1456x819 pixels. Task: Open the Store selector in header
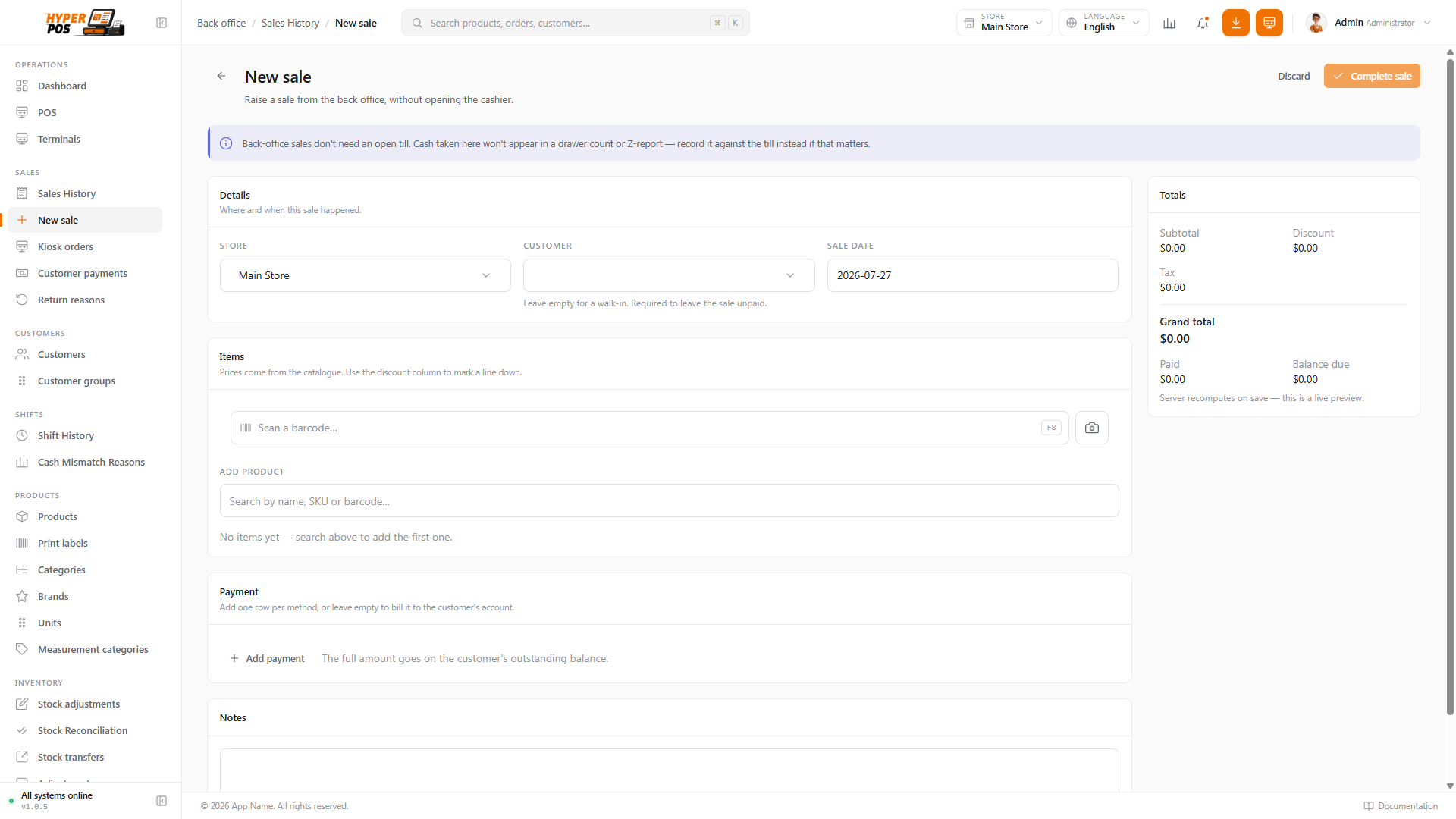click(1004, 23)
